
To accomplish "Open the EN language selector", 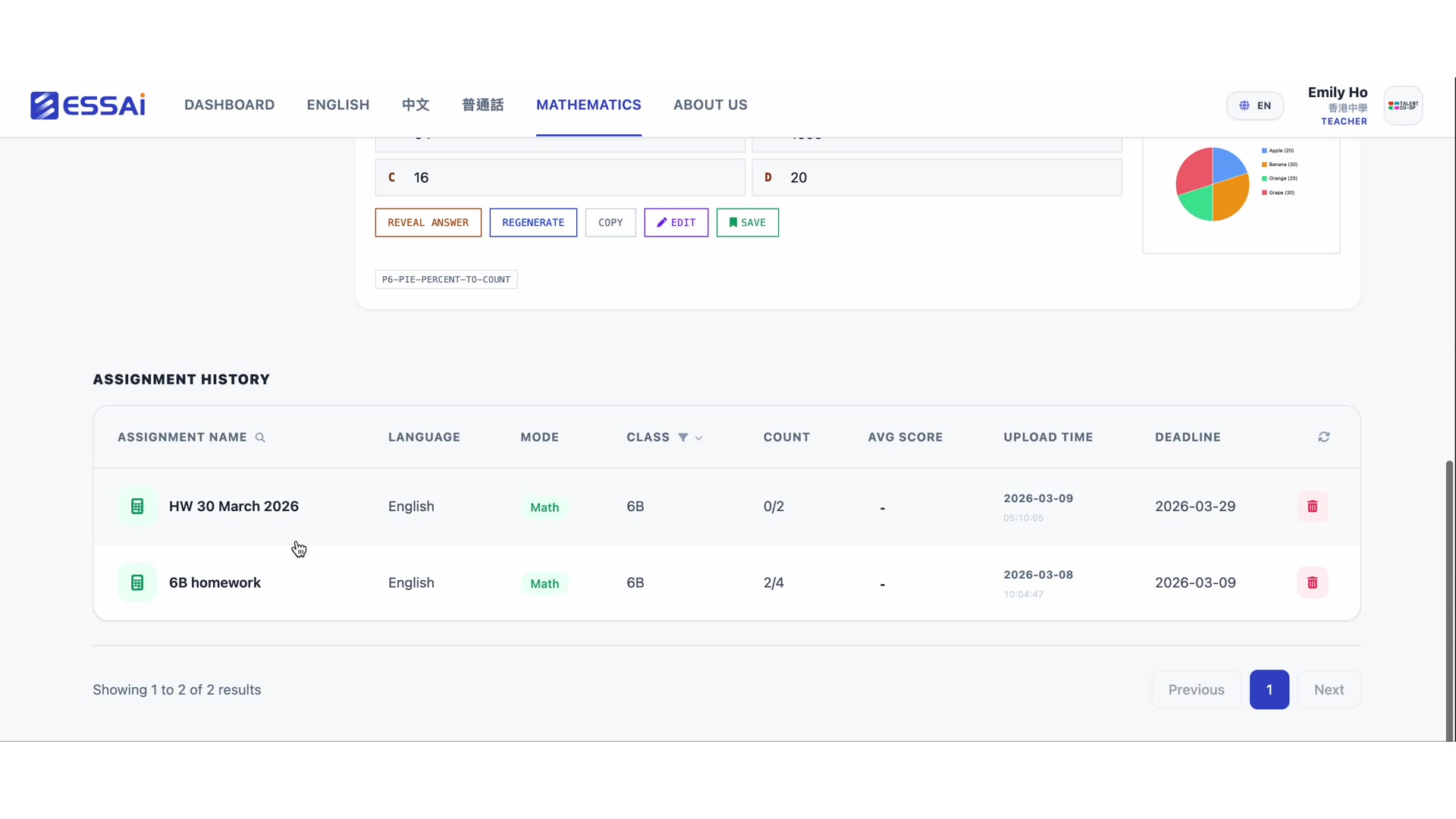I will 1255,105.
